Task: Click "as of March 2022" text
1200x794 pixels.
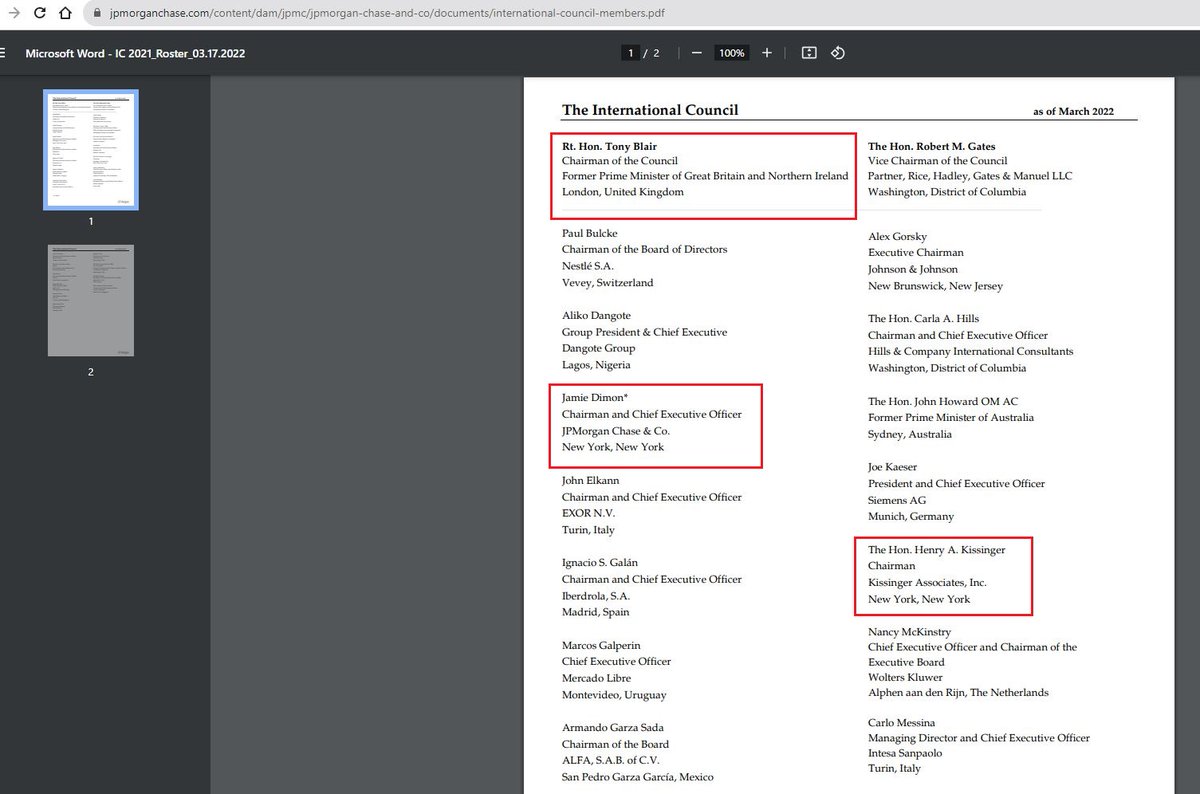Action: click(x=1073, y=112)
